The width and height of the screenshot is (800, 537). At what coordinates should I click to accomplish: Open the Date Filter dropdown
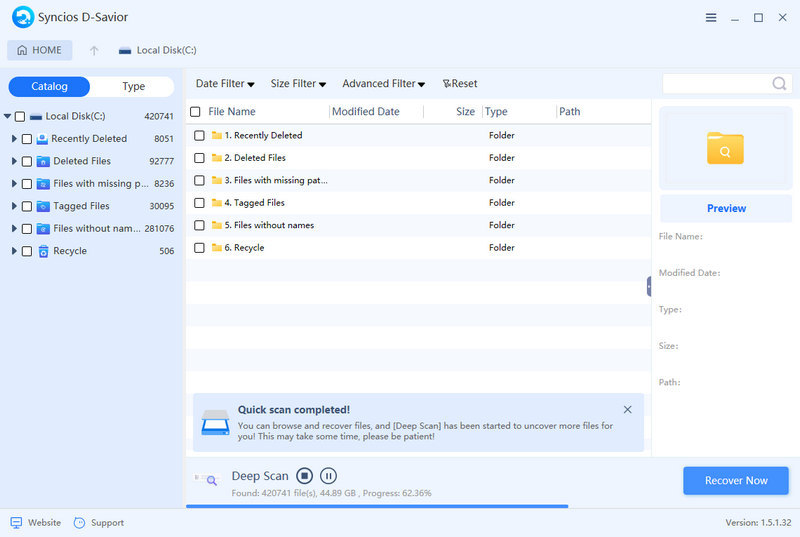[x=224, y=84]
